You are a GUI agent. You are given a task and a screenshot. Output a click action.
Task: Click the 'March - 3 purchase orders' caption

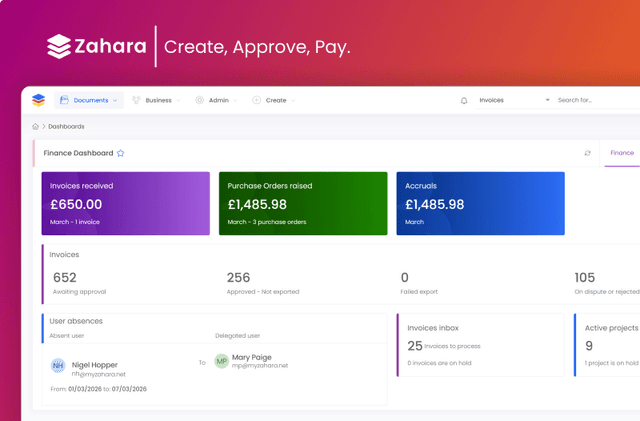click(267, 222)
